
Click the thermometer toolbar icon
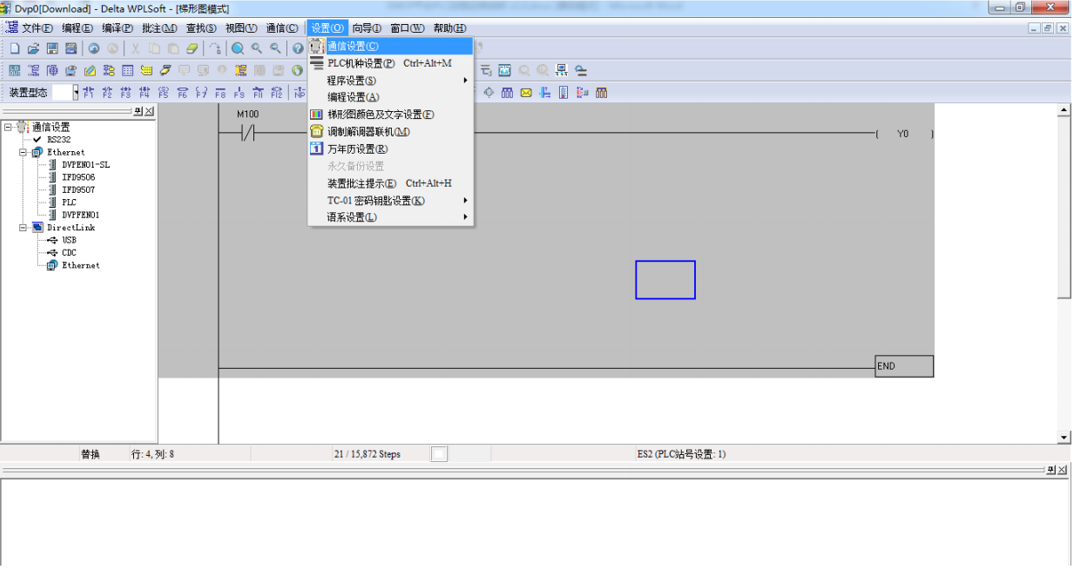point(563,92)
